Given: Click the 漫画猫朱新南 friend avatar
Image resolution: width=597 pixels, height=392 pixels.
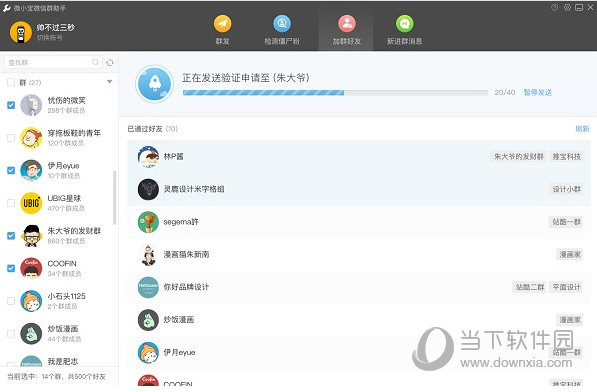Looking at the screenshot, I should click(148, 255).
